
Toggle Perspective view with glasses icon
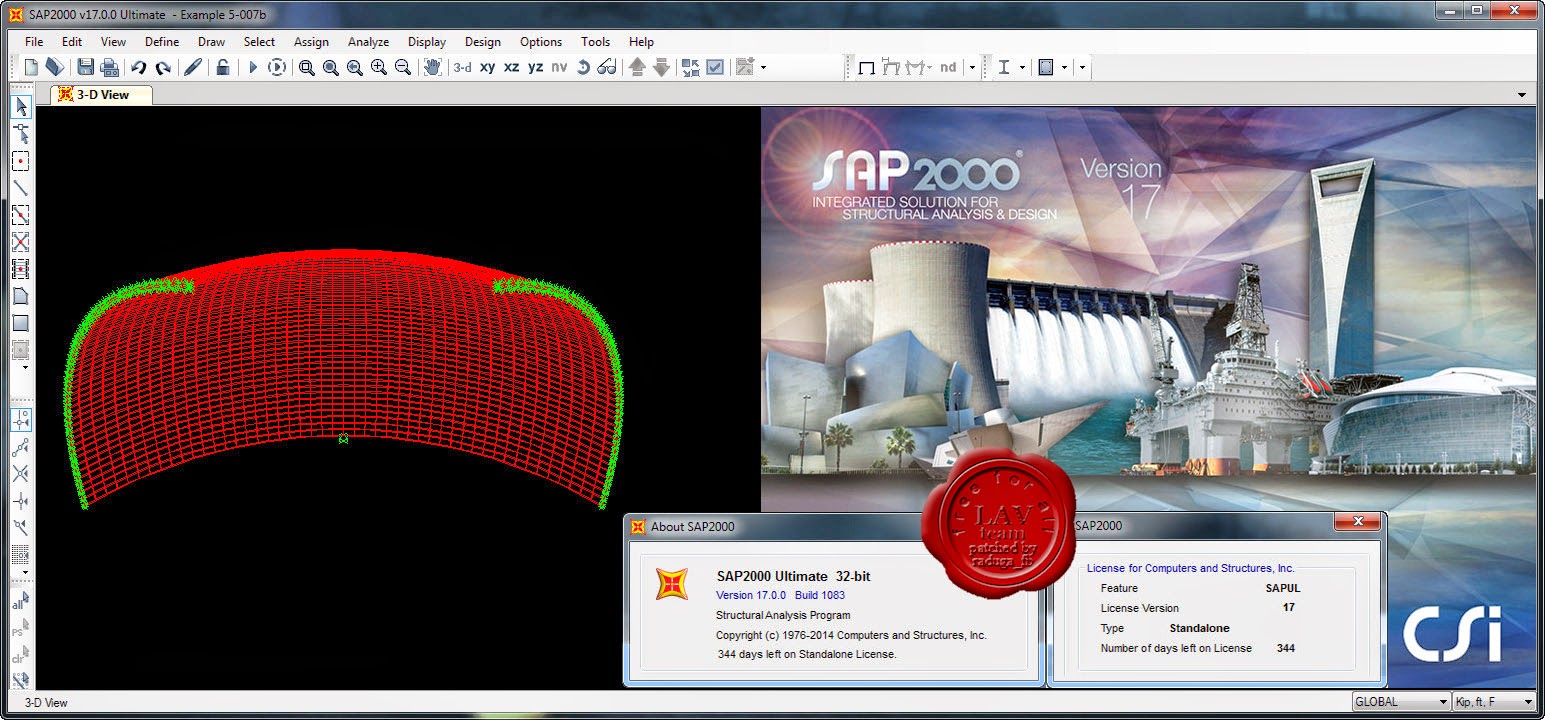click(607, 67)
